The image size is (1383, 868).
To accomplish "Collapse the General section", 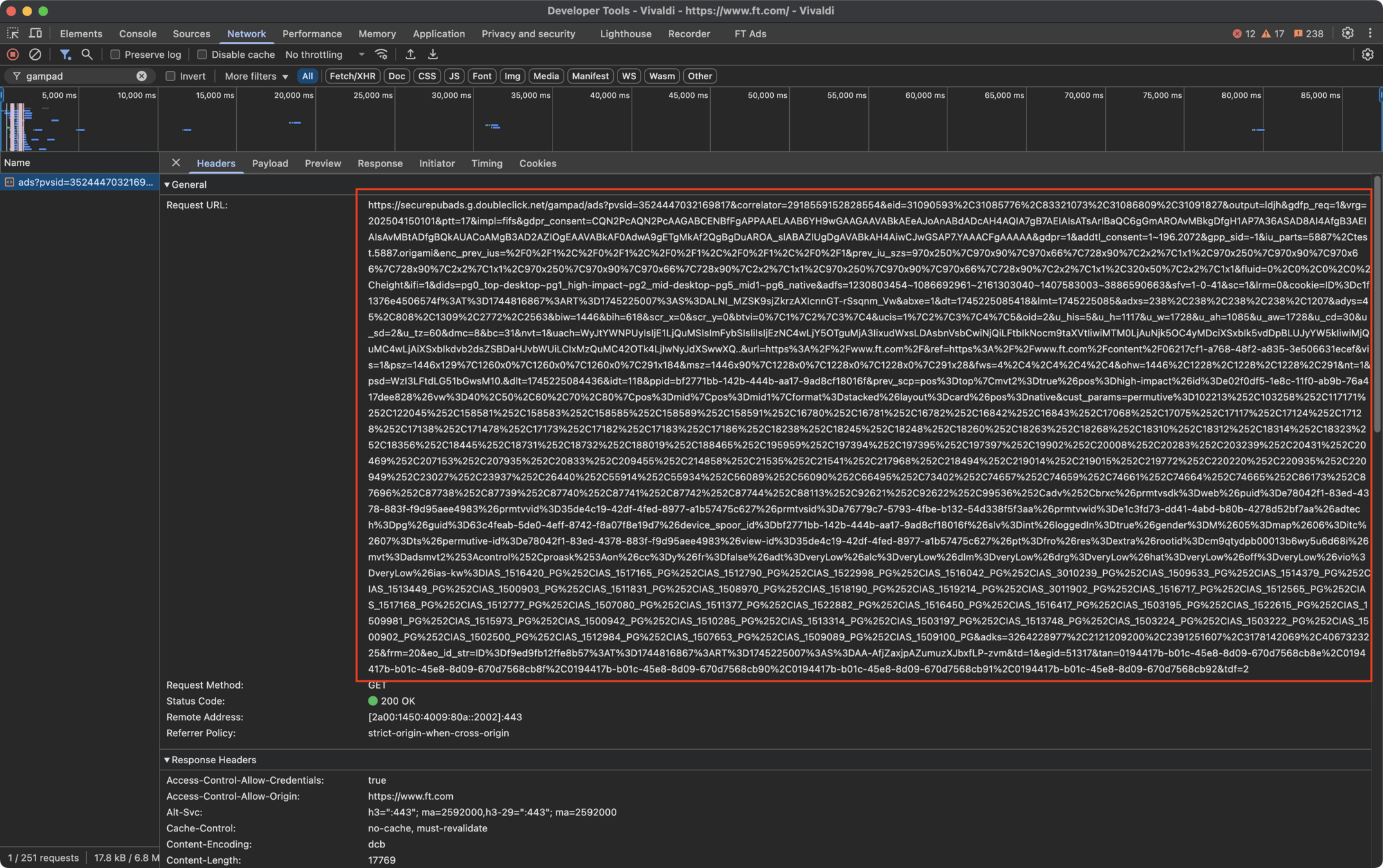I will click(167, 185).
